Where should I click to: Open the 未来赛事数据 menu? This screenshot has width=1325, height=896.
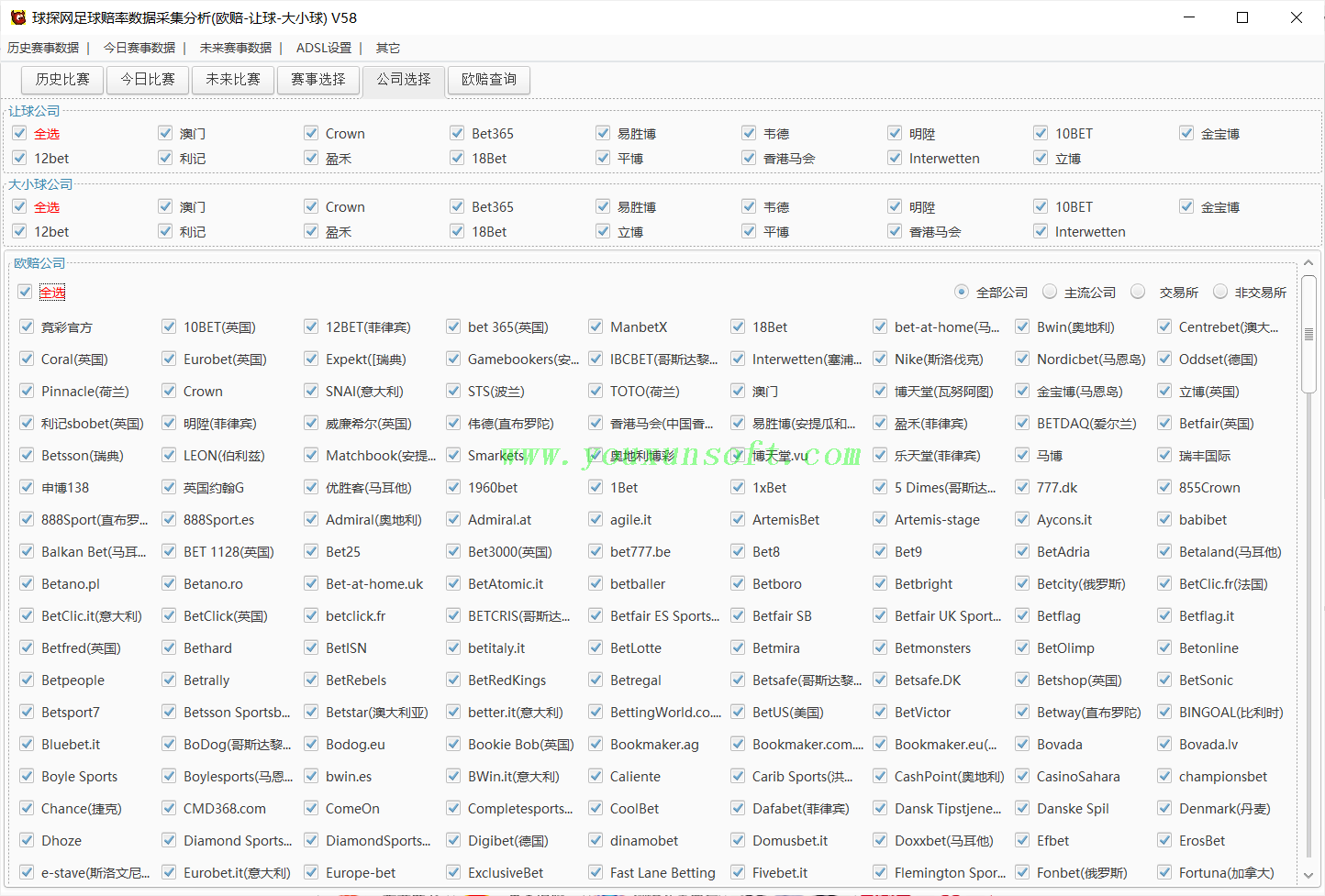236,48
